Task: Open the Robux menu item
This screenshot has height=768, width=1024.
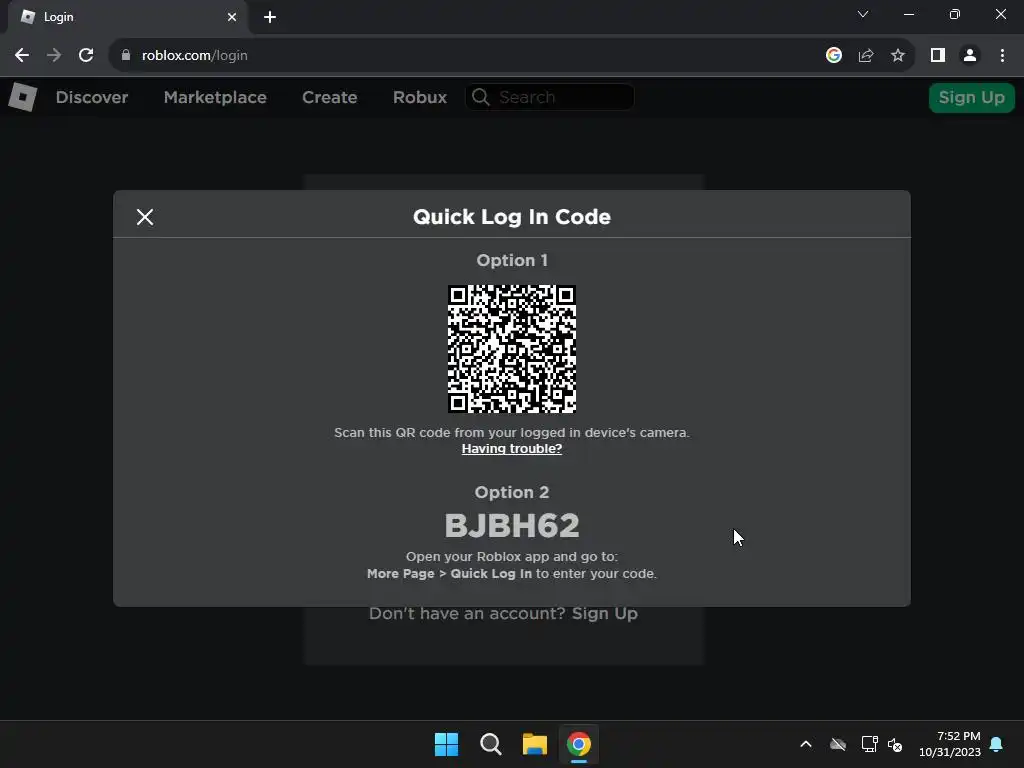Action: pyautogui.click(x=420, y=97)
